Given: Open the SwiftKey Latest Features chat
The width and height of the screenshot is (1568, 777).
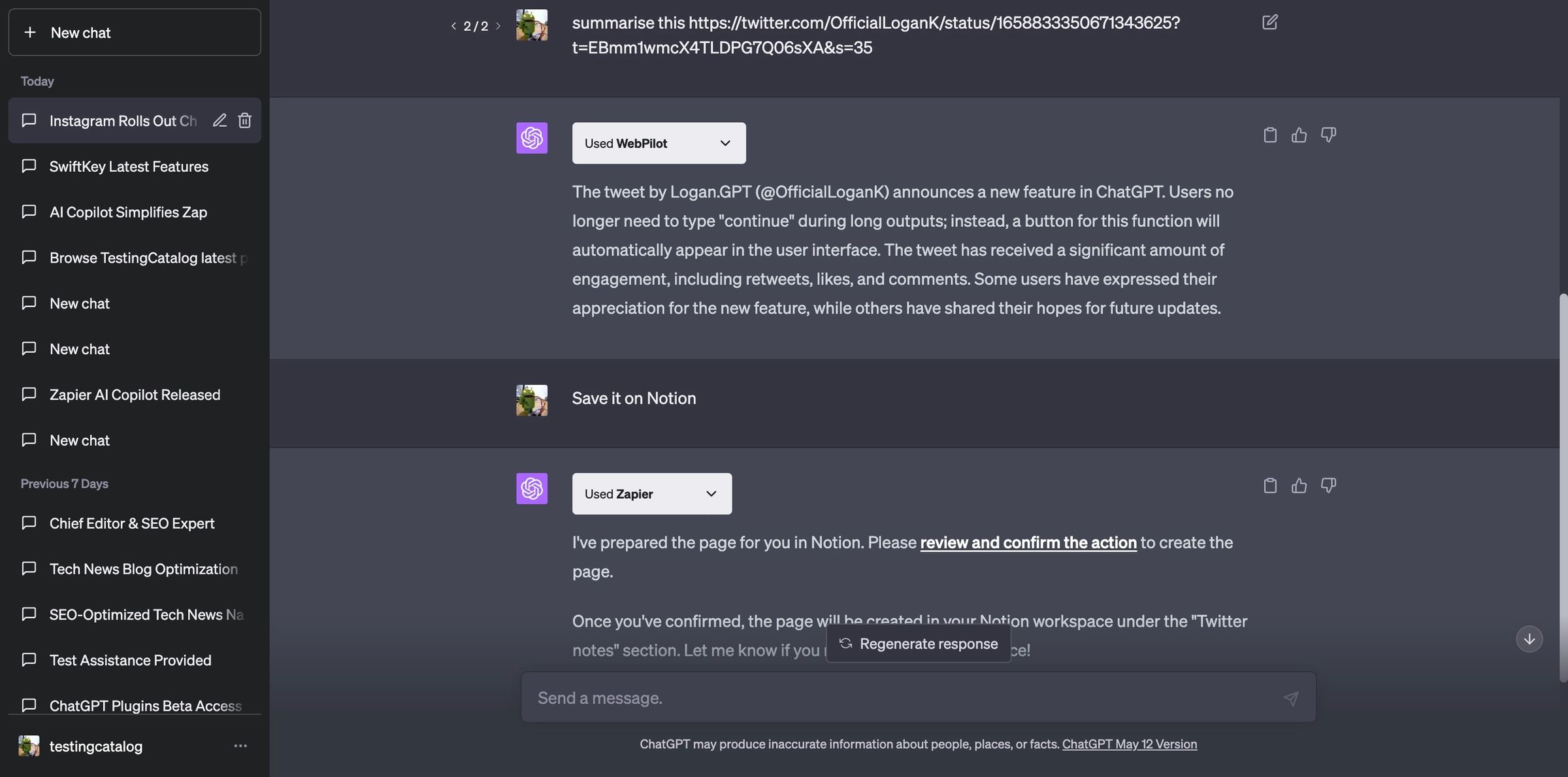Looking at the screenshot, I should coord(128,167).
